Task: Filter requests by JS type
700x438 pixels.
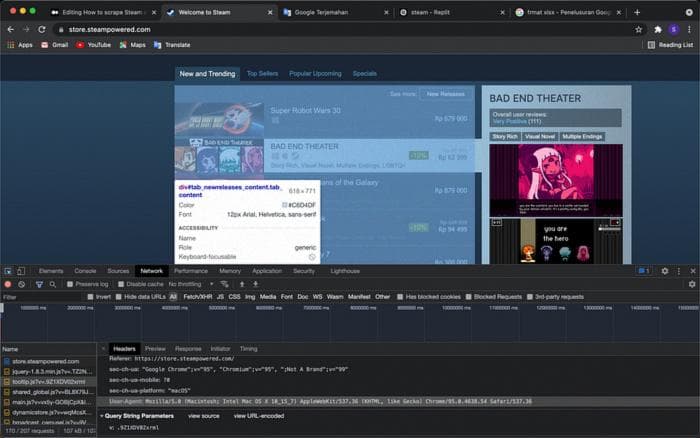Action: (220, 297)
